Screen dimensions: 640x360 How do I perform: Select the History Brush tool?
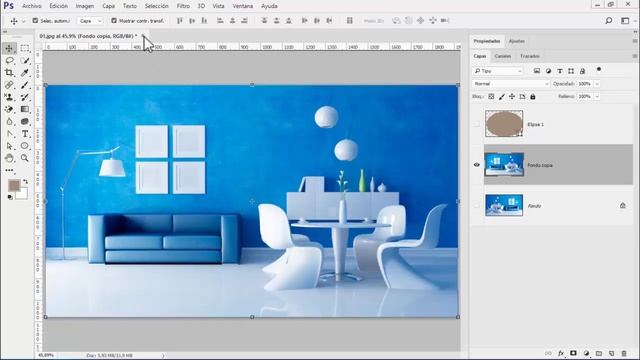click(24, 97)
